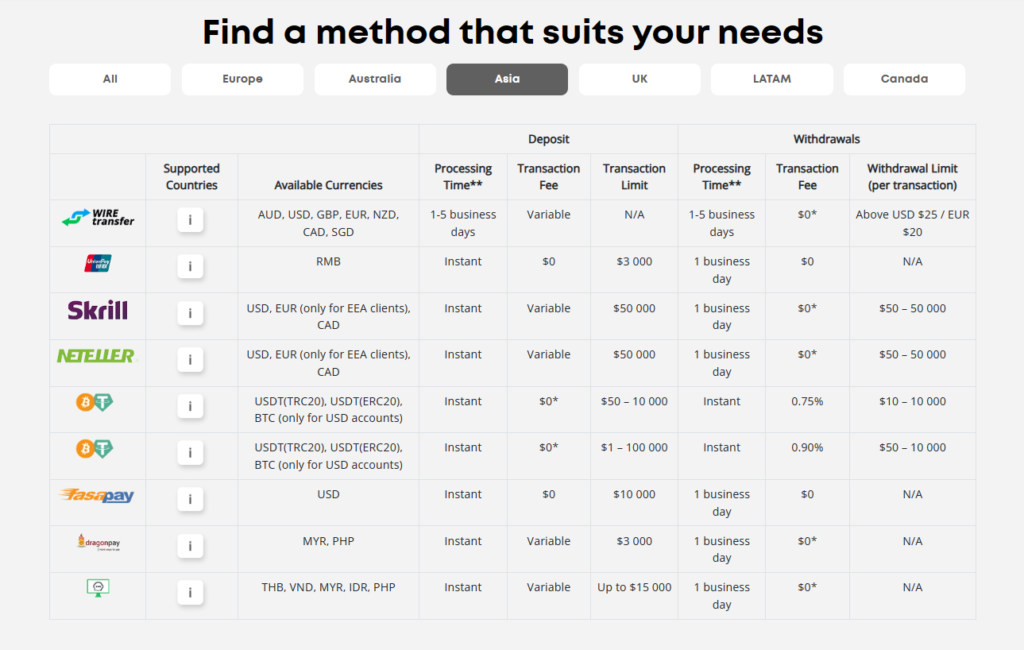This screenshot has height=650, width=1024.
Task: Click the FasaPay logo
Action: tap(97, 495)
